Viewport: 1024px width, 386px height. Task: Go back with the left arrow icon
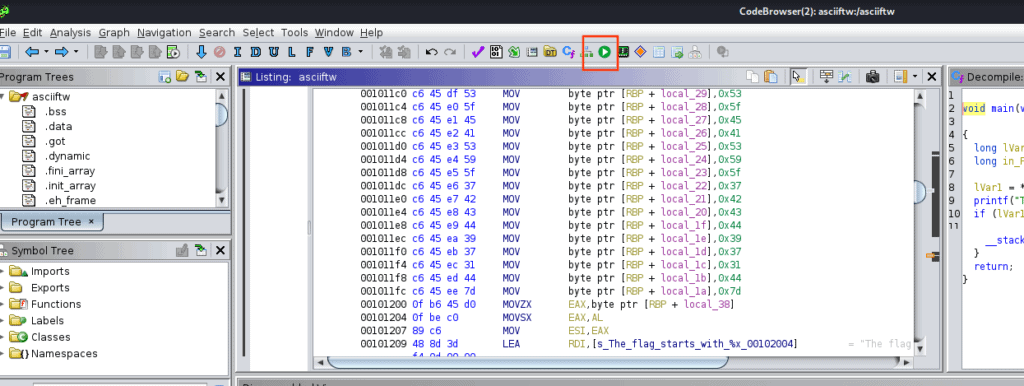32,52
